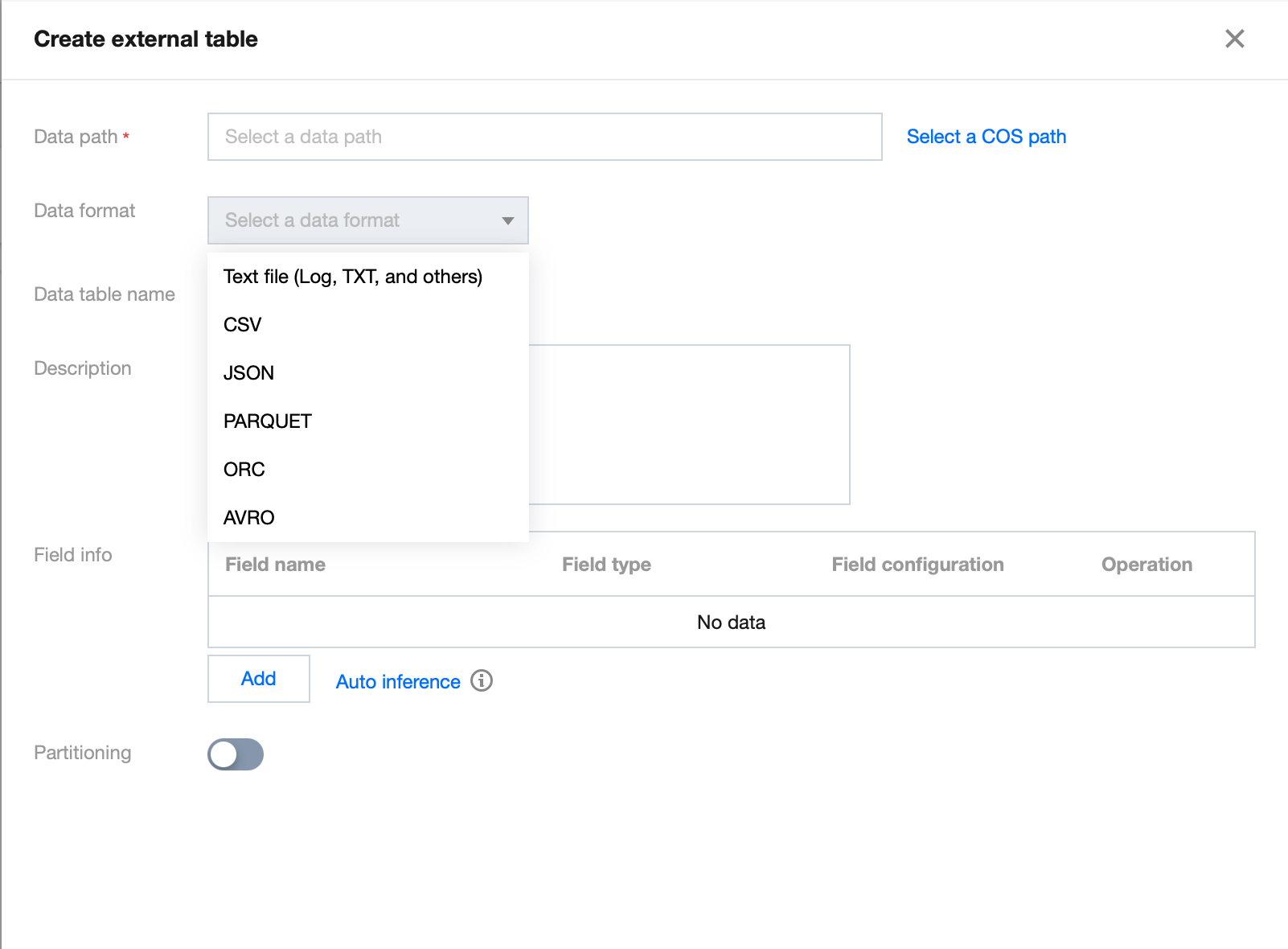Click the Select a COS path link
Screen dimensions: 1288x949
tap(986, 137)
